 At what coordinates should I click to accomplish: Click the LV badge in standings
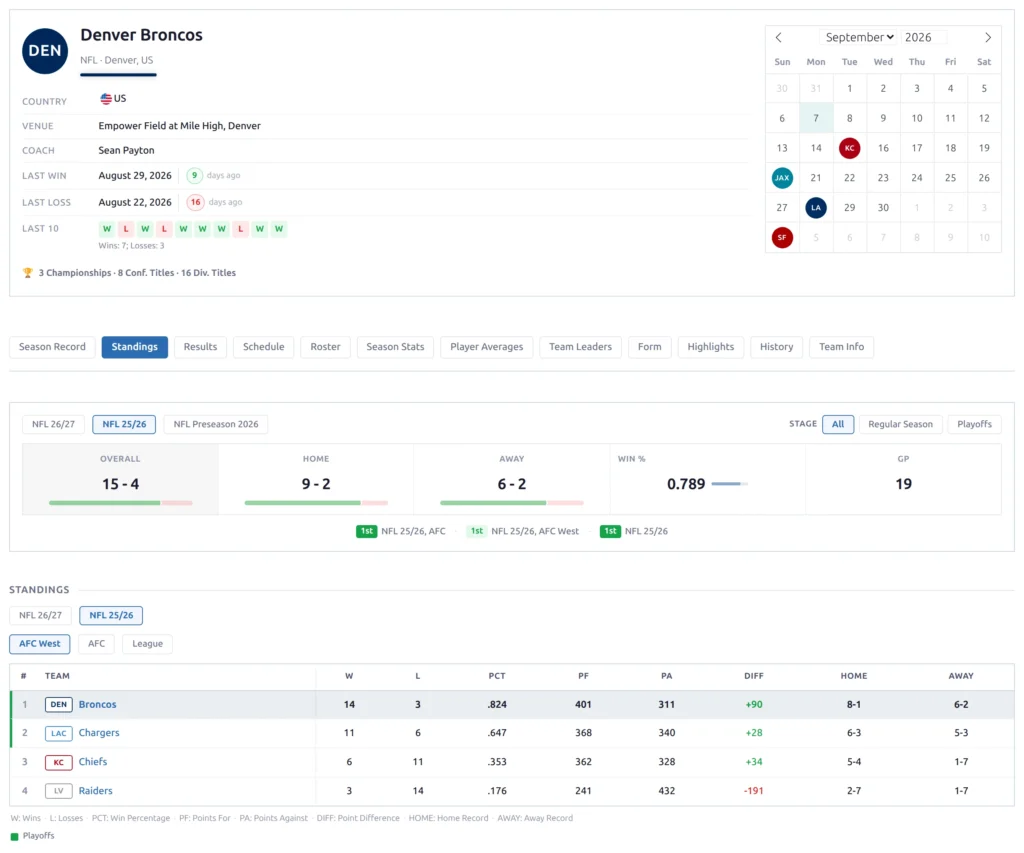[59, 791]
